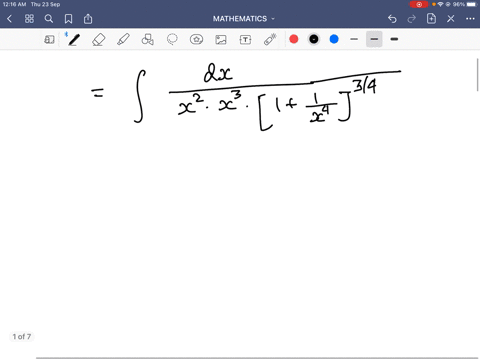480x360 pixels.
Task: Close the document with the X icon
Action: point(451,19)
